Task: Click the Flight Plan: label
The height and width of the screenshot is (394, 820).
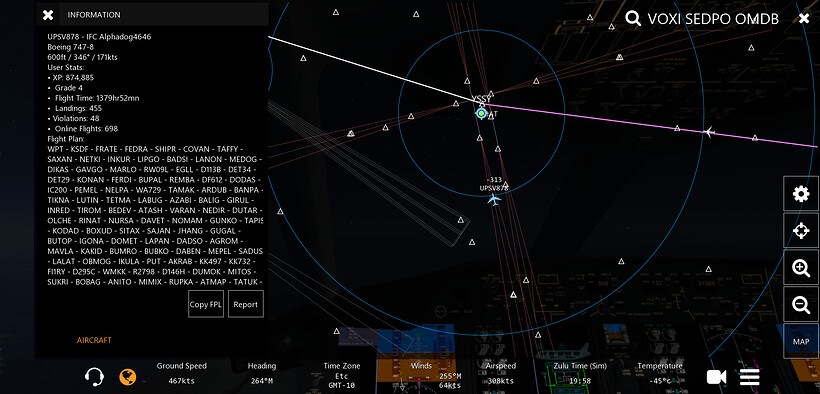Action: coord(66,139)
